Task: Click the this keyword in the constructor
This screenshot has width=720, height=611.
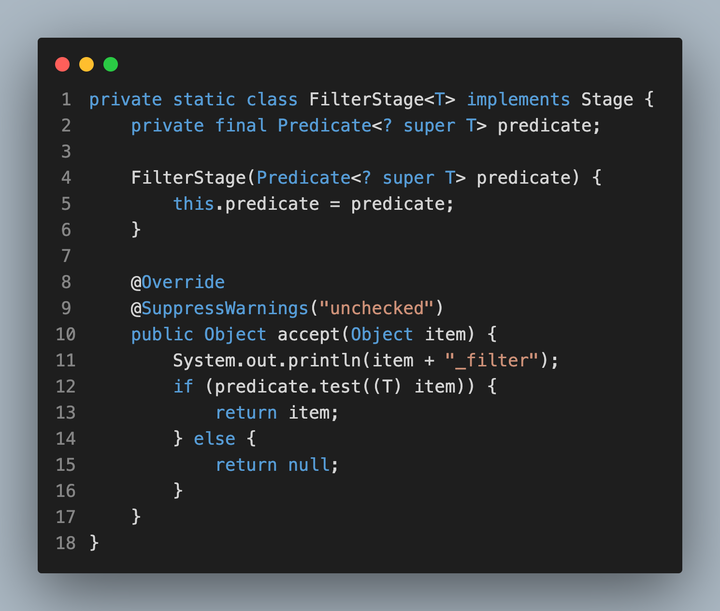Action: [193, 203]
